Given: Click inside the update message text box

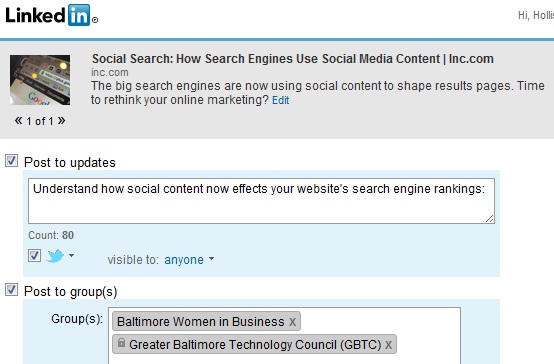Looking at the screenshot, I should [x=261, y=201].
